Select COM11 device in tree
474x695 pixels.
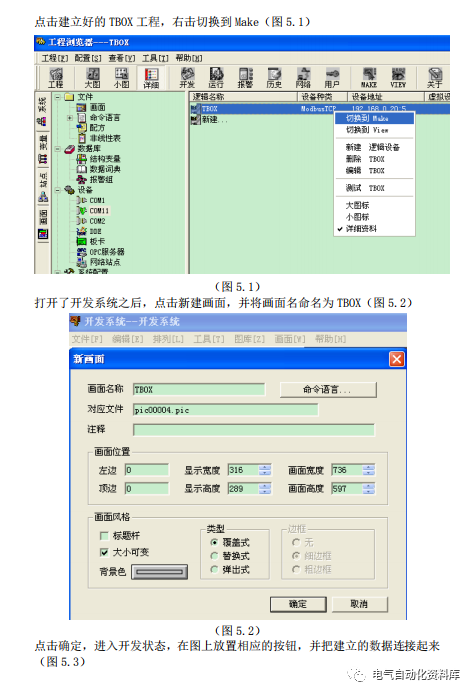(x=93, y=211)
